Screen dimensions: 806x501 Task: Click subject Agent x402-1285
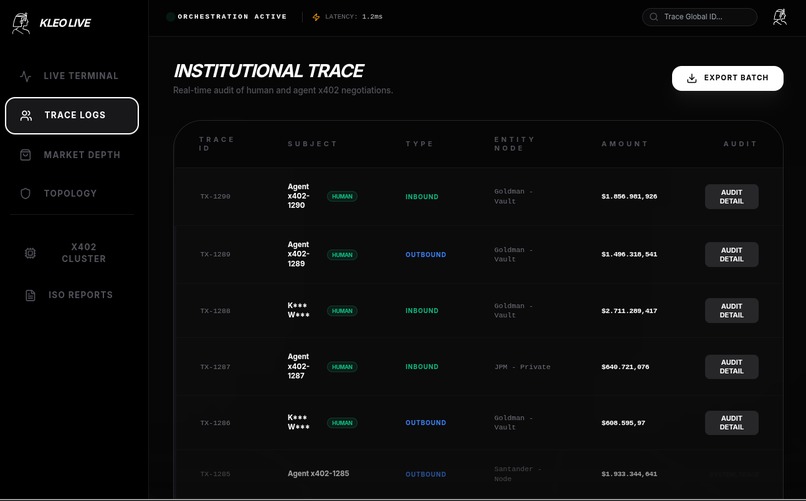click(318, 473)
